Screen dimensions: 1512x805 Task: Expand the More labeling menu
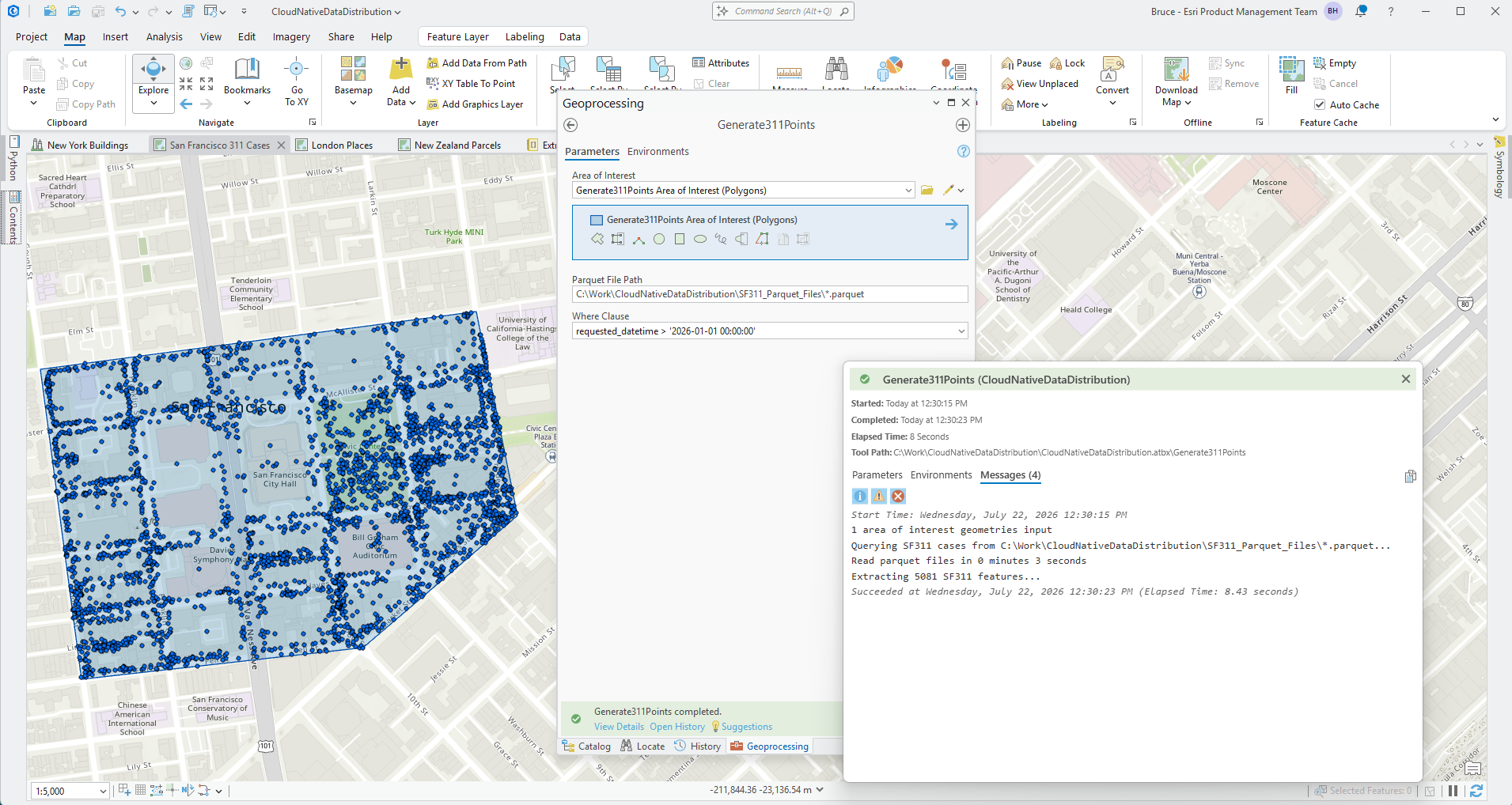(x=1025, y=104)
